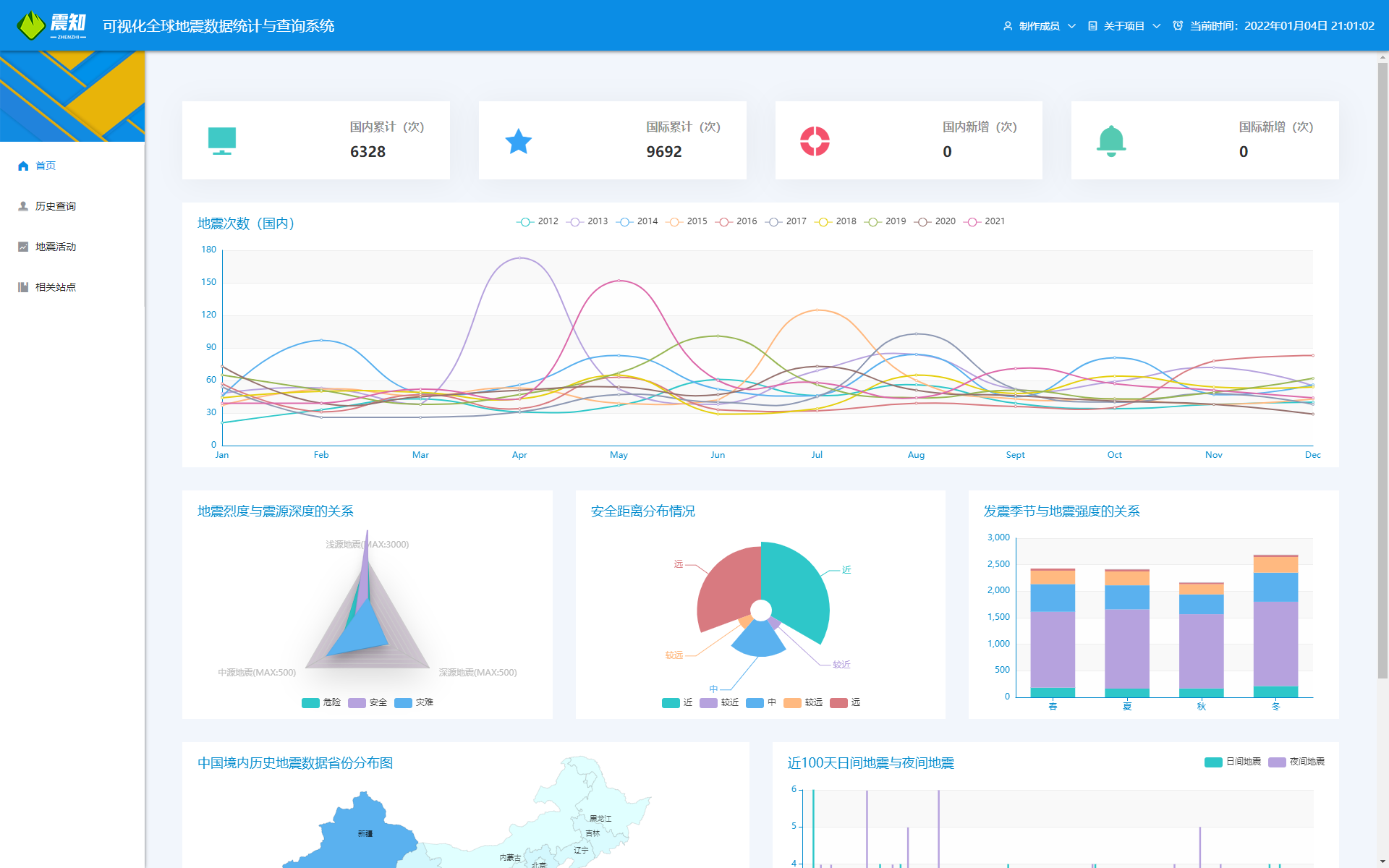Viewport: 1389px width, 868px height.
Task: Click the 制作成员 user icon
Action: click(1008, 26)
